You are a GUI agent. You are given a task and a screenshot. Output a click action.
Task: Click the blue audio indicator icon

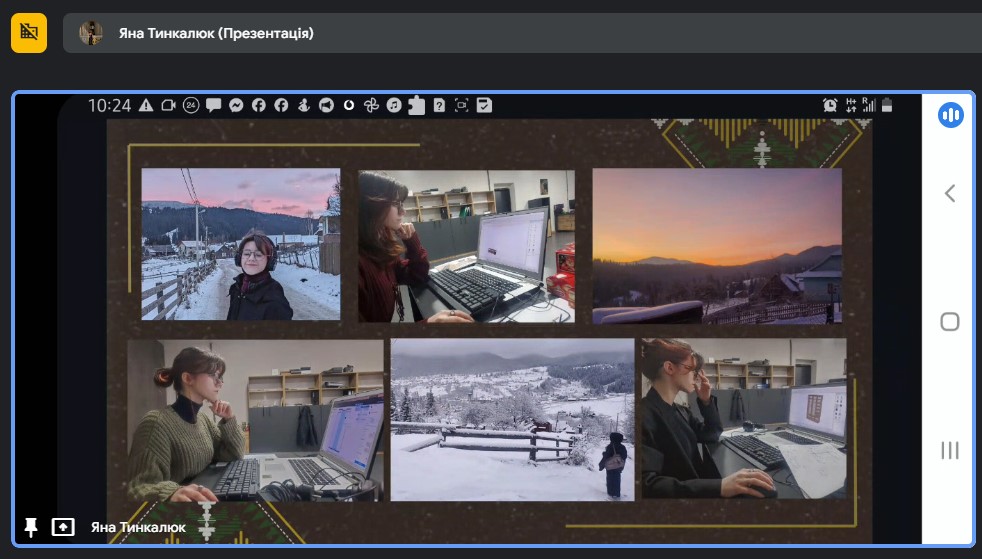pyautogui.click(x=950, y=115)
